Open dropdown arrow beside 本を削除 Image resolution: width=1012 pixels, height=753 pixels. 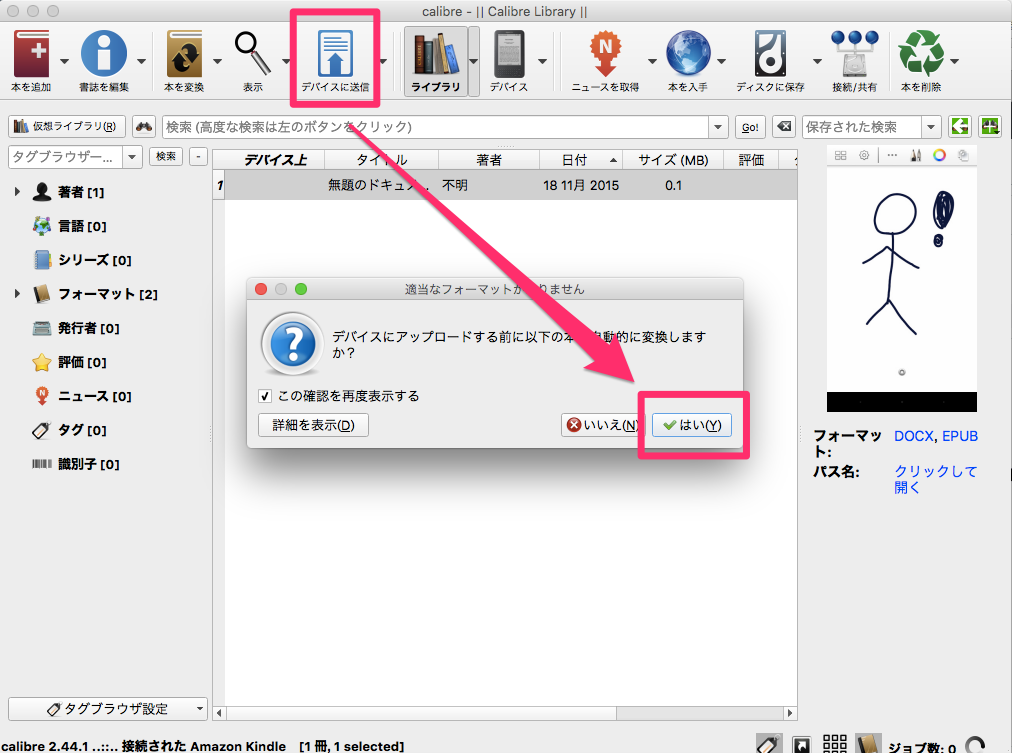[955, 61]
